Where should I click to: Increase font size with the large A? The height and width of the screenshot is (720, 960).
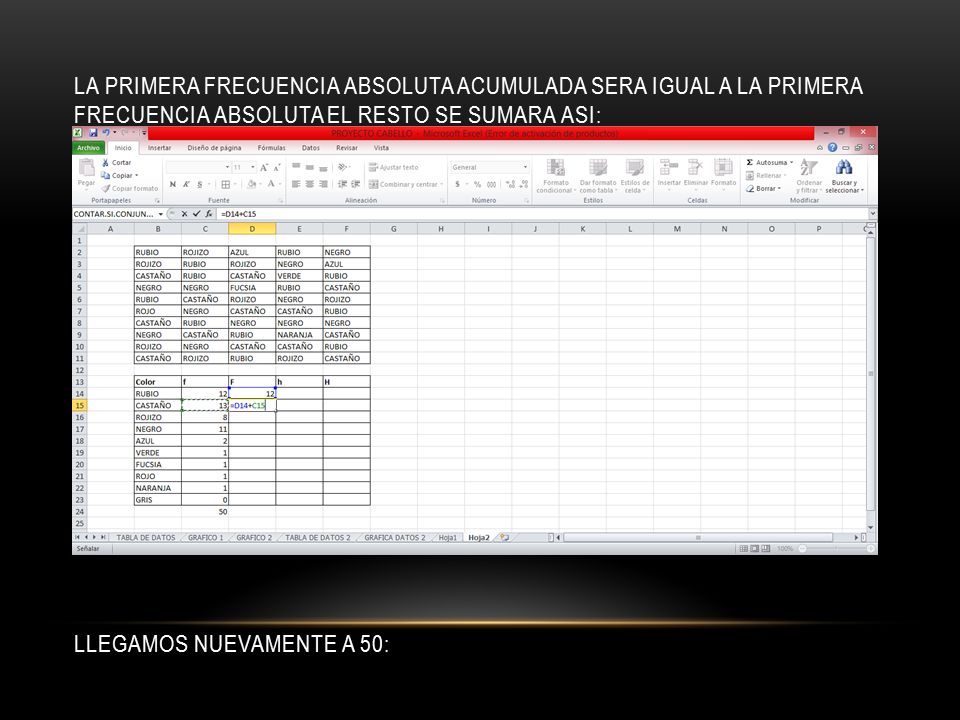click(x=264, y=167)
